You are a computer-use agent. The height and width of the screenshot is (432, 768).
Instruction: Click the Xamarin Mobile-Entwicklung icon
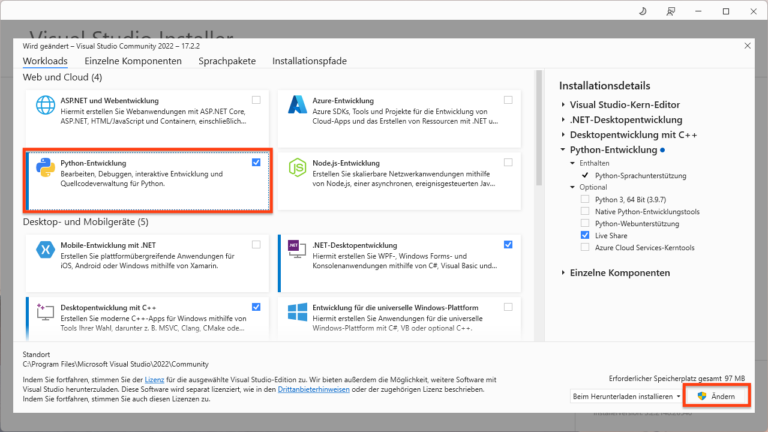coord(45,250)
